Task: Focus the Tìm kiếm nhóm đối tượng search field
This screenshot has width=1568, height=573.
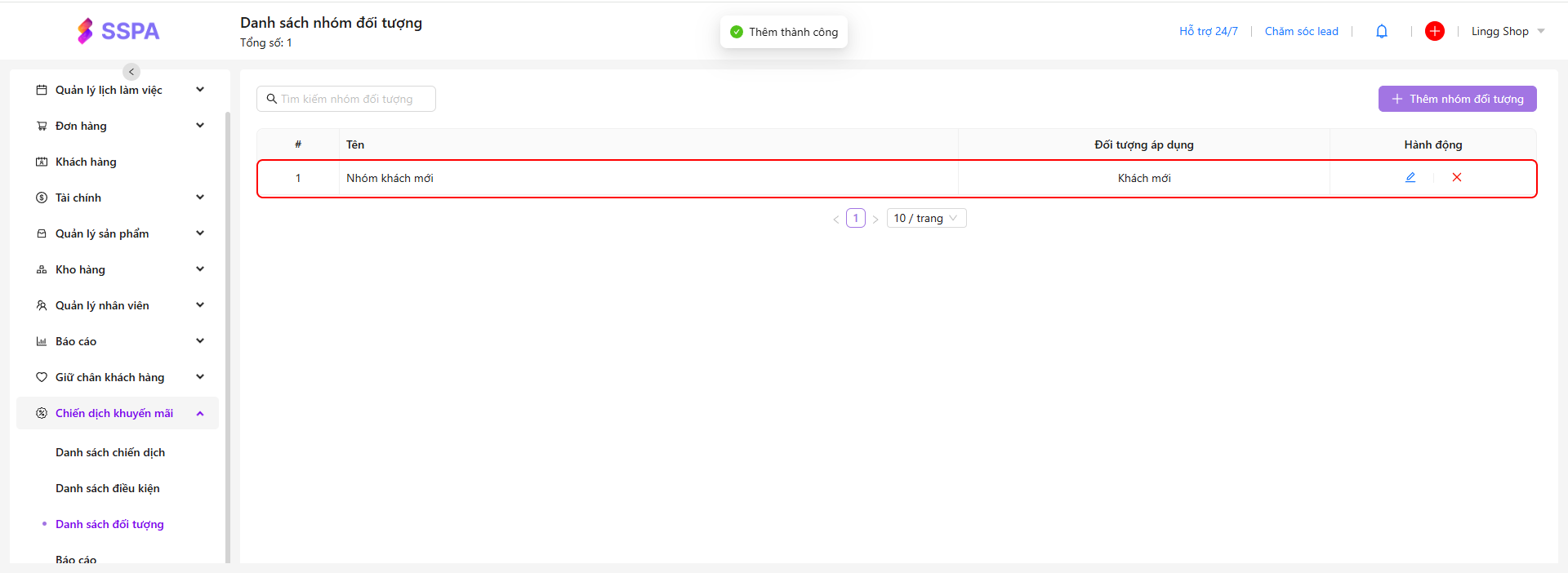Action: point(351,99)
